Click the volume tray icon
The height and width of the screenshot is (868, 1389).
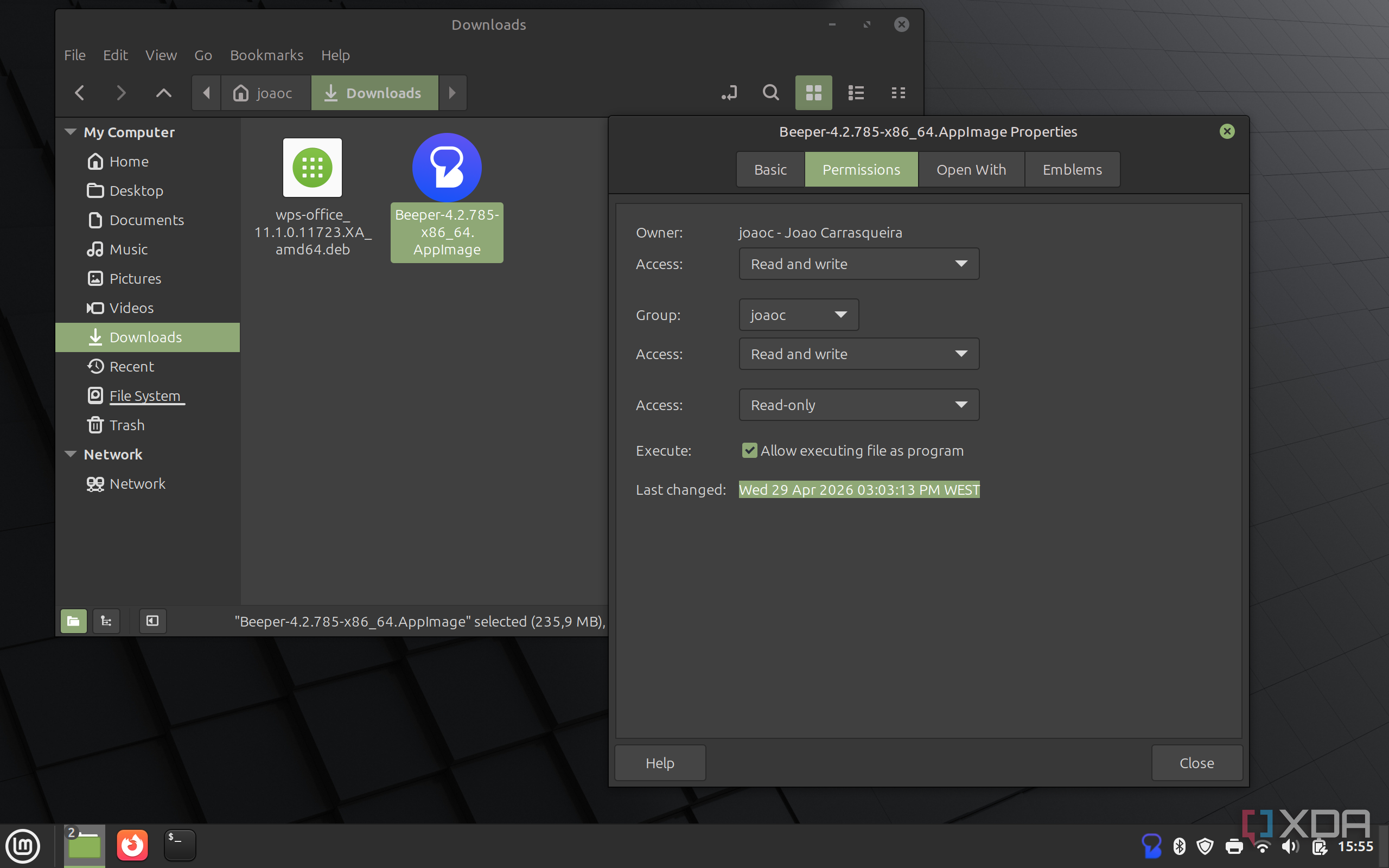[1290, 846]
